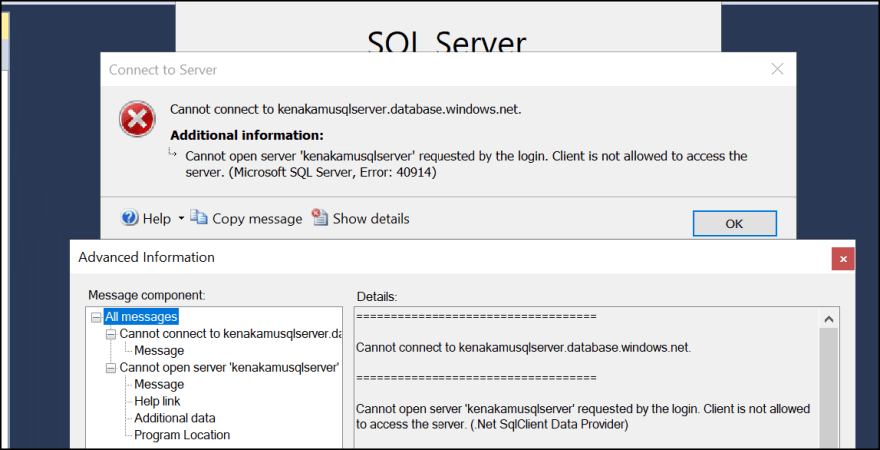Collapse the Cannot open server node
Image resolution: width=880 pixels, height=450 pixels.
(111, 368)
